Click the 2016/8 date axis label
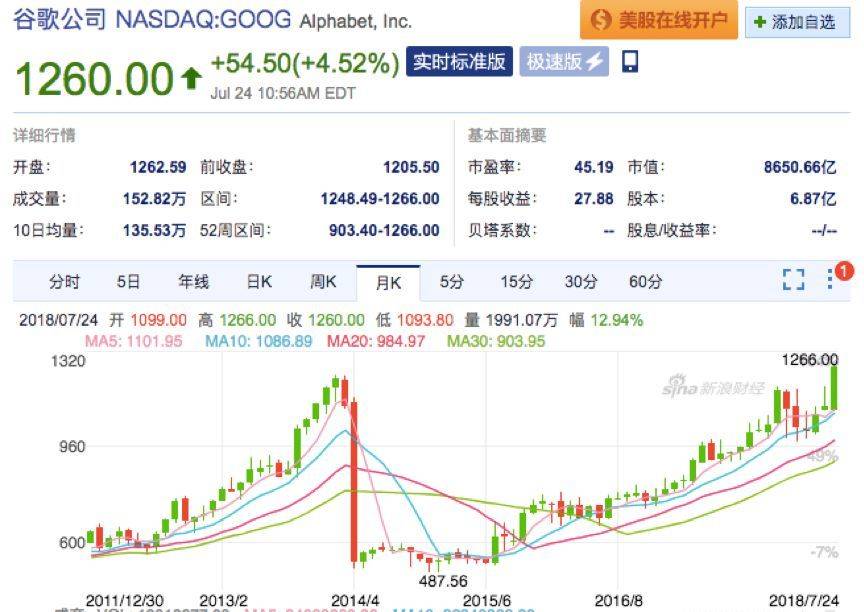 point(618,600)
